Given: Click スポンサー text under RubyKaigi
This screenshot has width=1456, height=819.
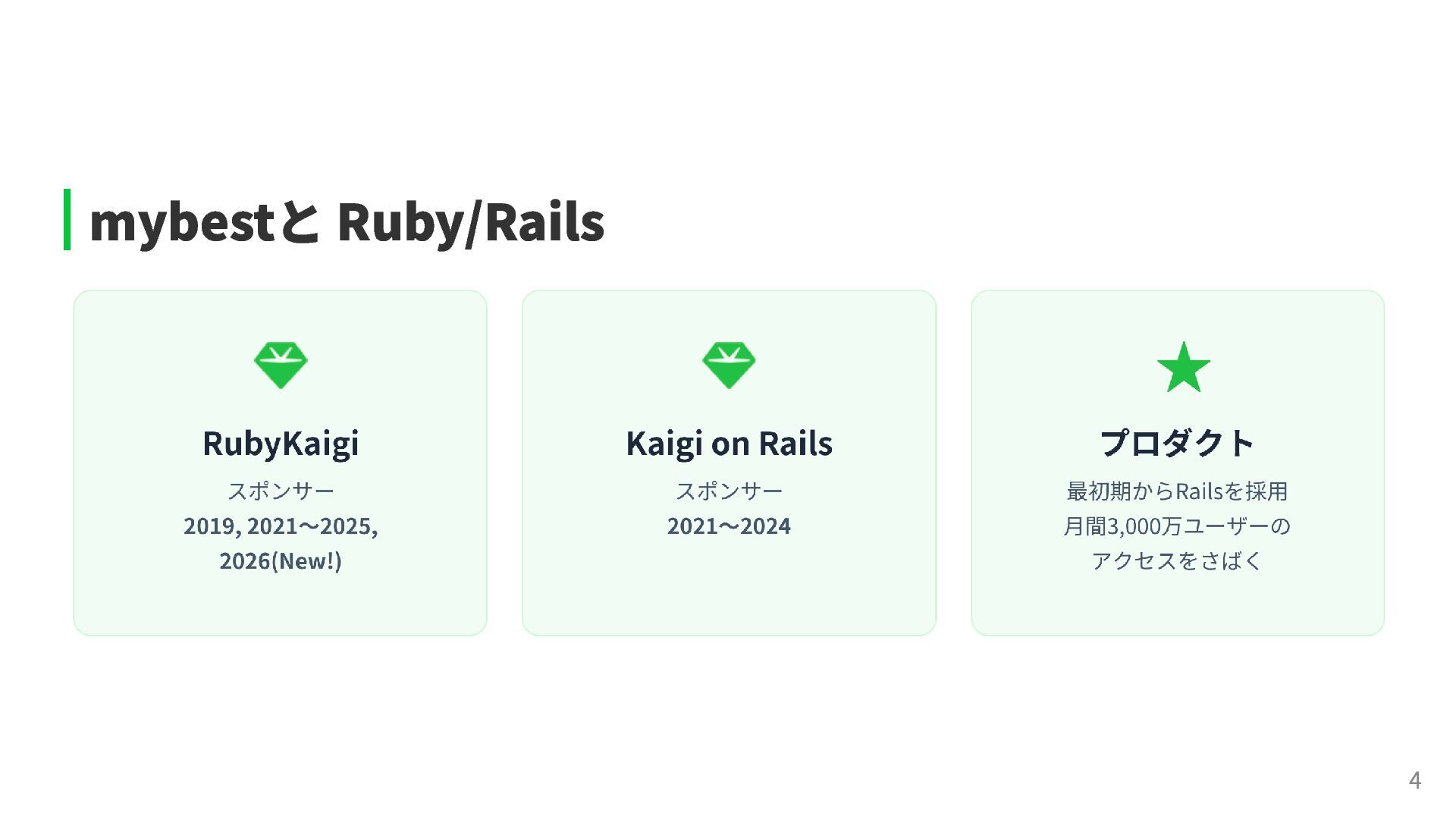Looking at the screenshot, I should click(281, 491).
